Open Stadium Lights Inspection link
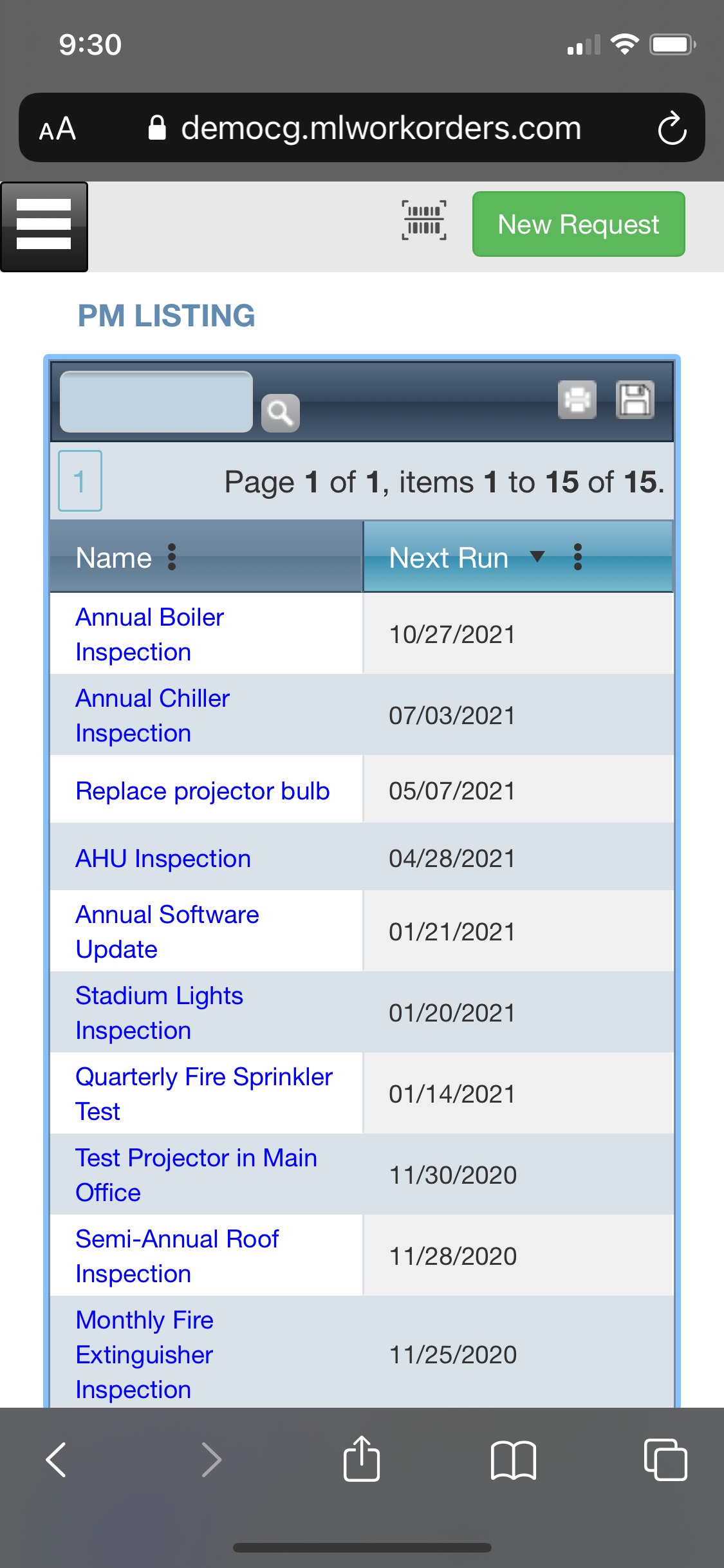724x1568 pixels. pyautogui.click(x=159, y=1013)
